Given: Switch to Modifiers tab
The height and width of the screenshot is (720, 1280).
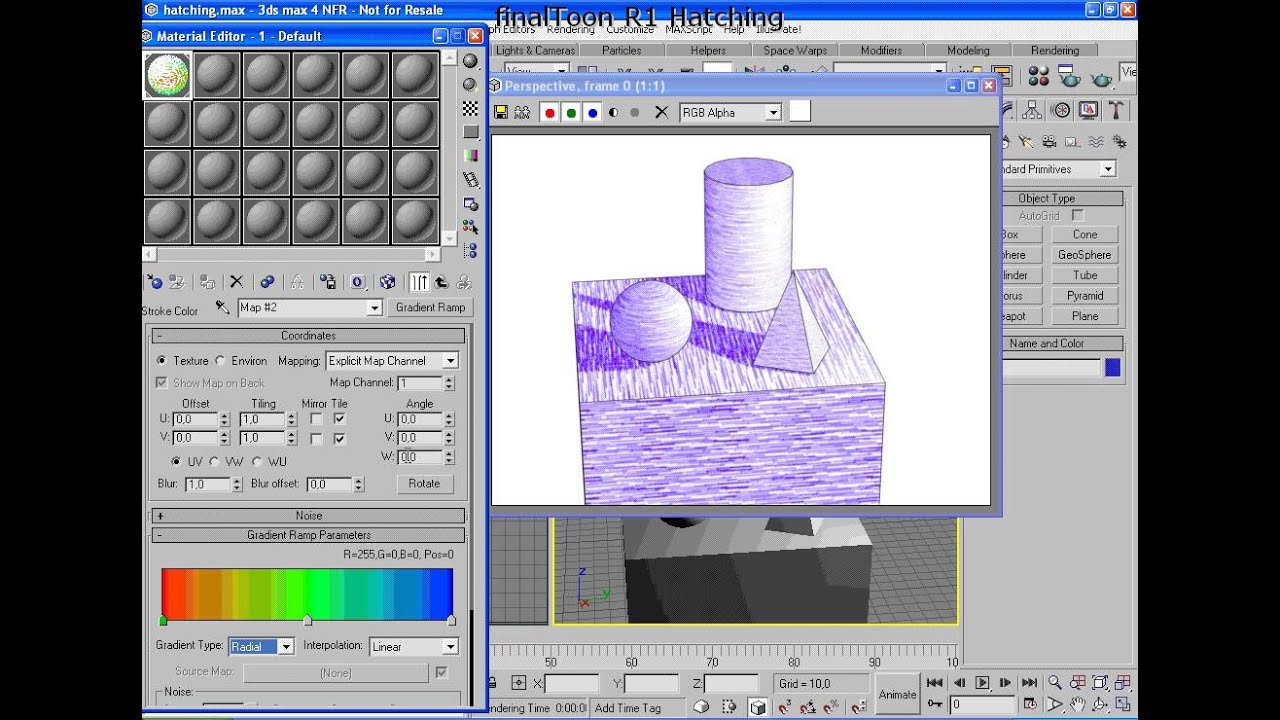Looking at the screenshot, I should 881,50.
